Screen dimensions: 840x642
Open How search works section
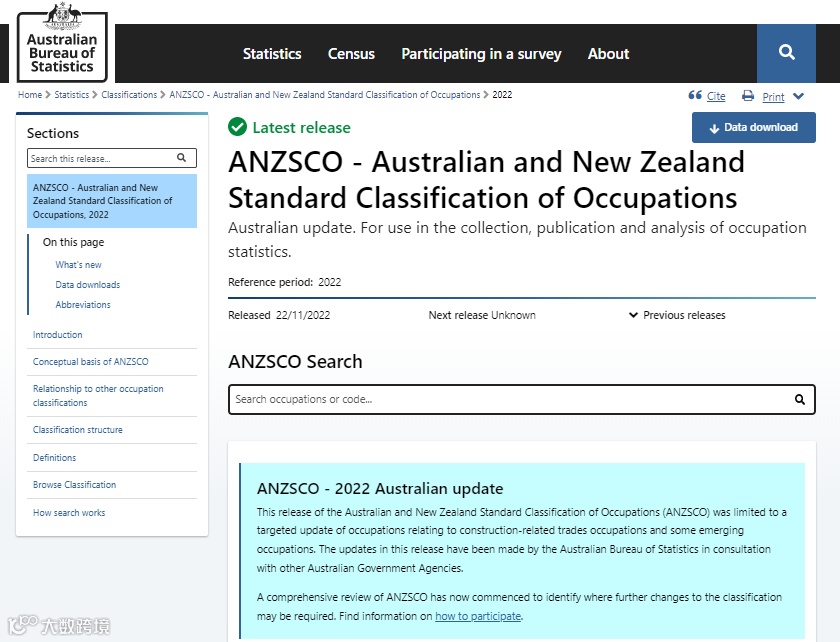tap(69, 513)
